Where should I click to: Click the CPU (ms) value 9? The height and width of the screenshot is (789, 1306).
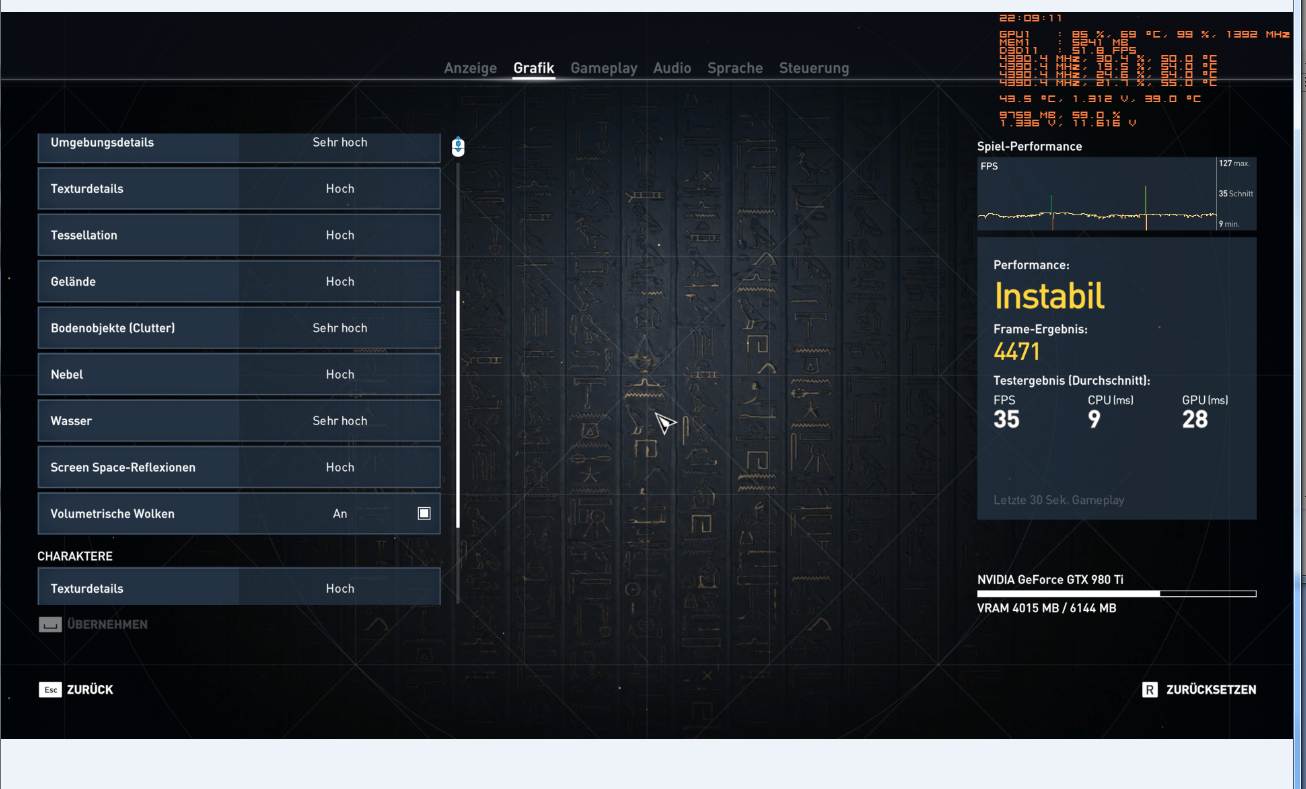[1094, 419]
